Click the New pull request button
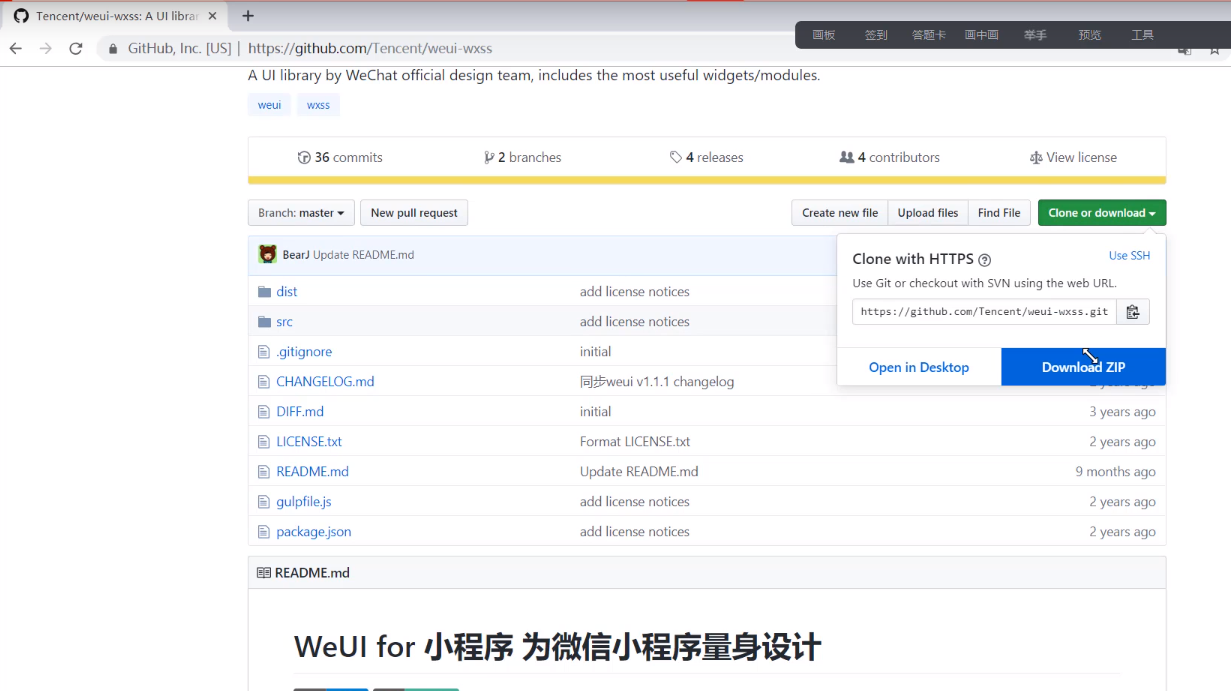The image size is (1231, 691). point(414,213)
